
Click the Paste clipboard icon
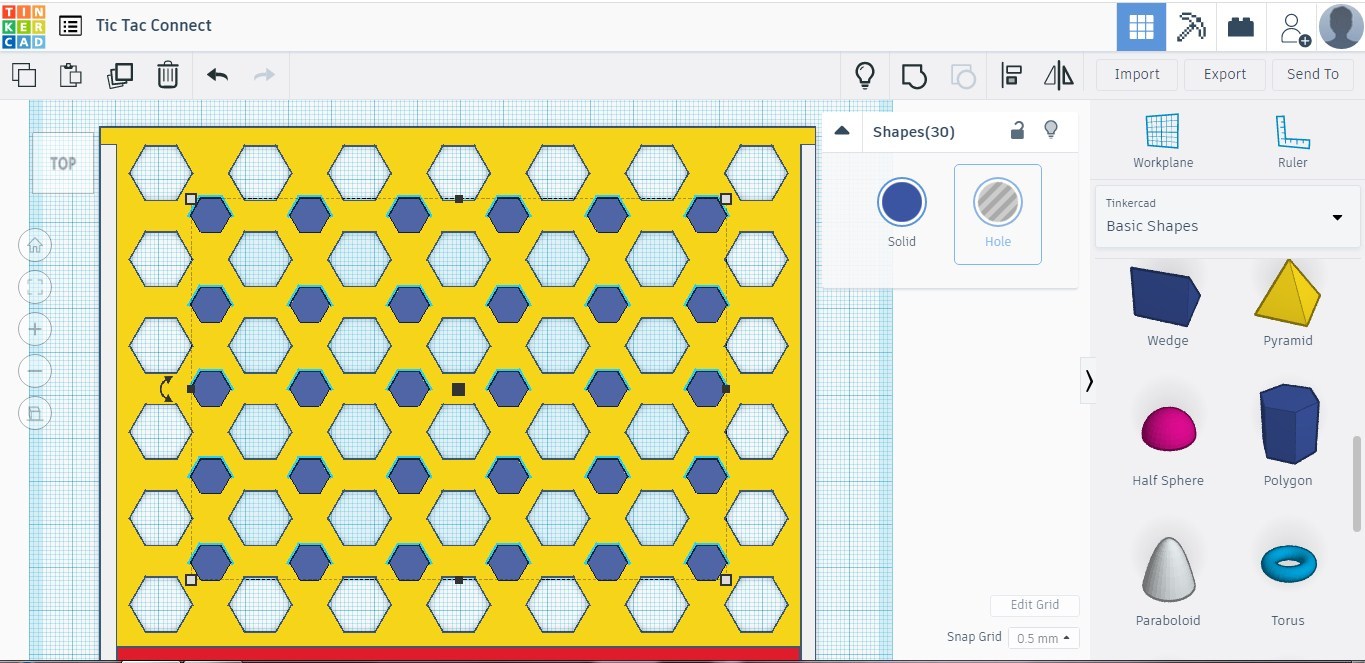(71, 75)
